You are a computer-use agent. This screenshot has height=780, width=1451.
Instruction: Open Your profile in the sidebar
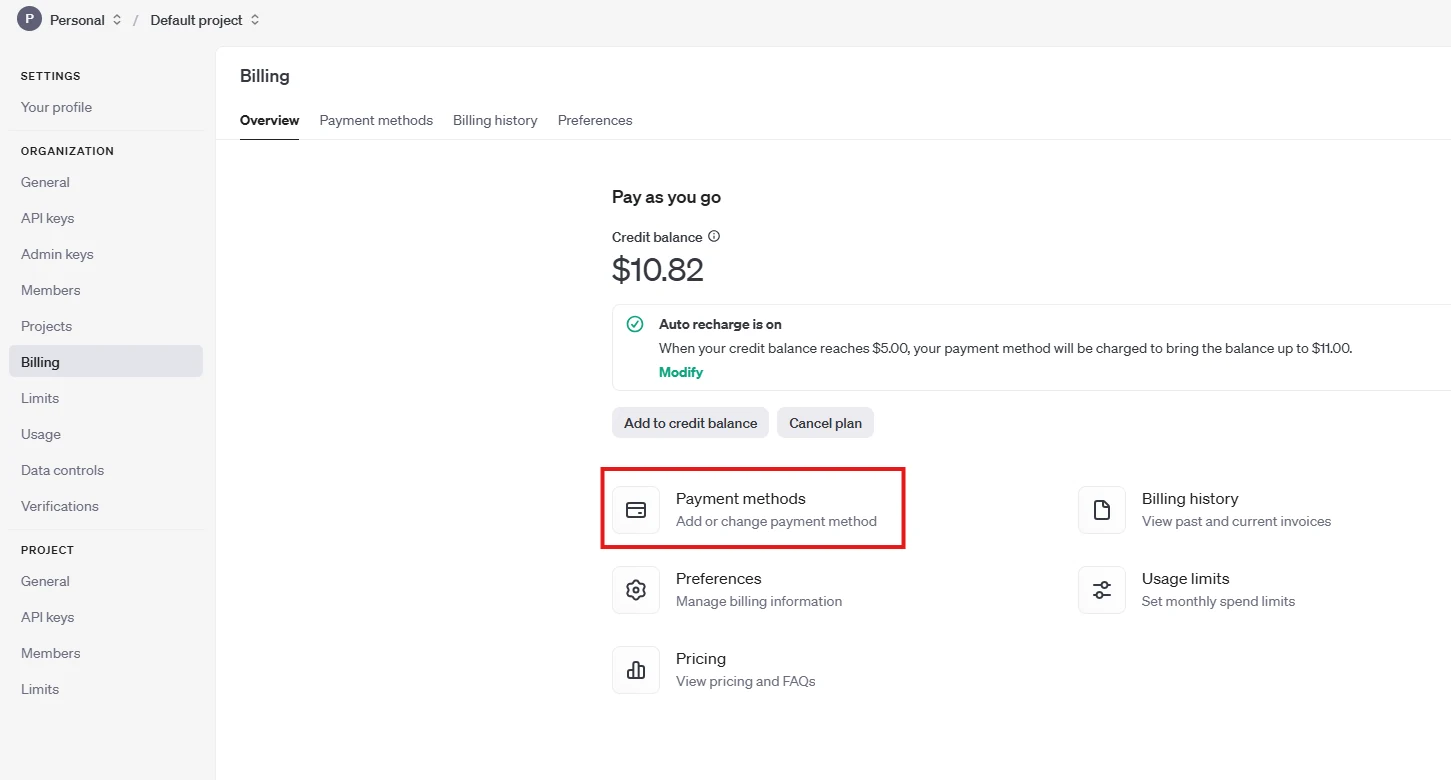pos(56,107)
